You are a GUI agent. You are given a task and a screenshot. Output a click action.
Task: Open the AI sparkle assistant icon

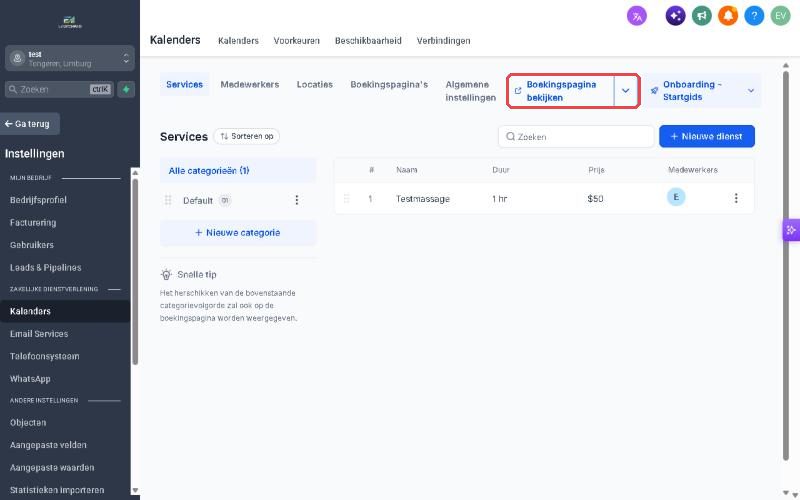point(675,16)
